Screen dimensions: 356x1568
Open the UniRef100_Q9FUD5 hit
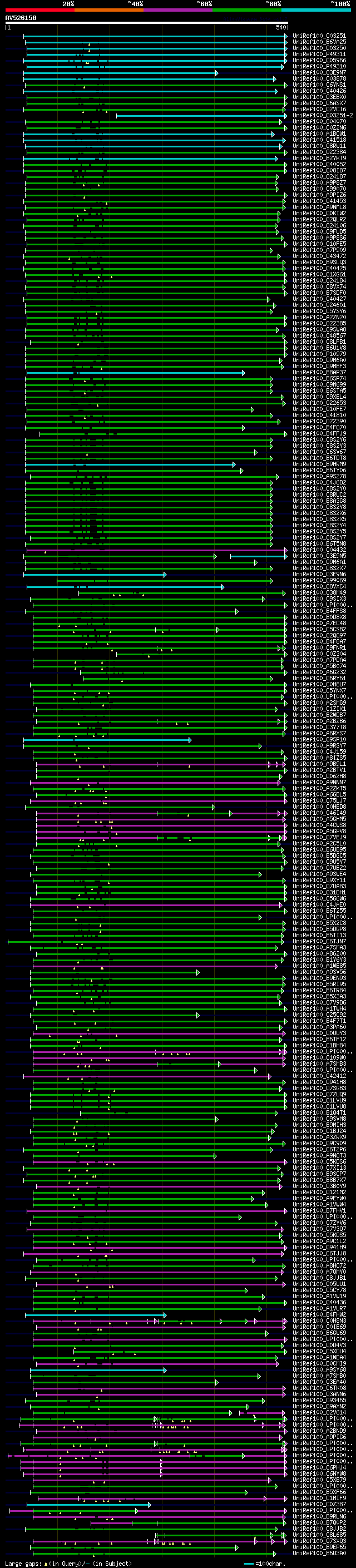[x=319, y=232]
